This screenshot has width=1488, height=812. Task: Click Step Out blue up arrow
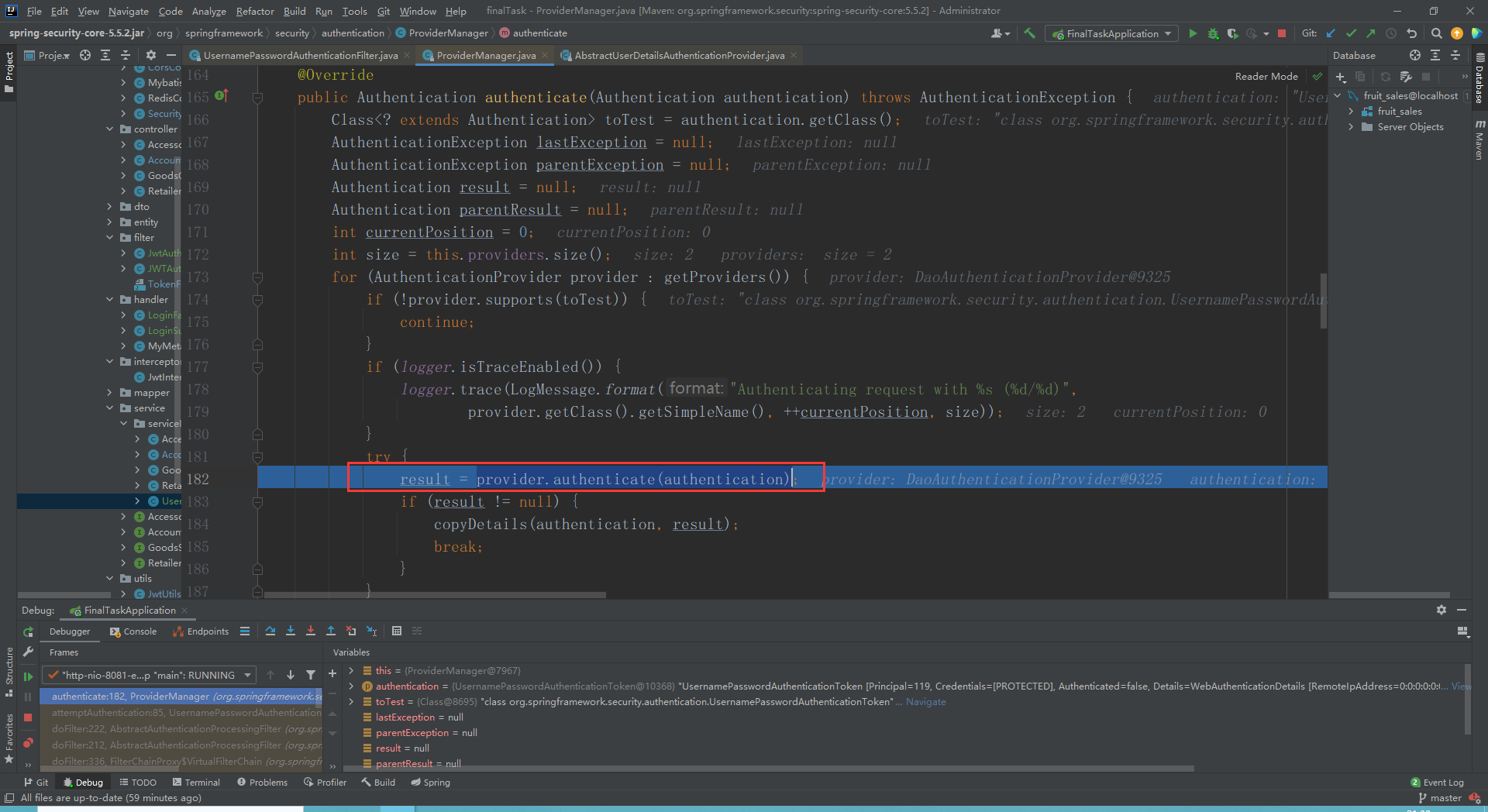[331, 631]
